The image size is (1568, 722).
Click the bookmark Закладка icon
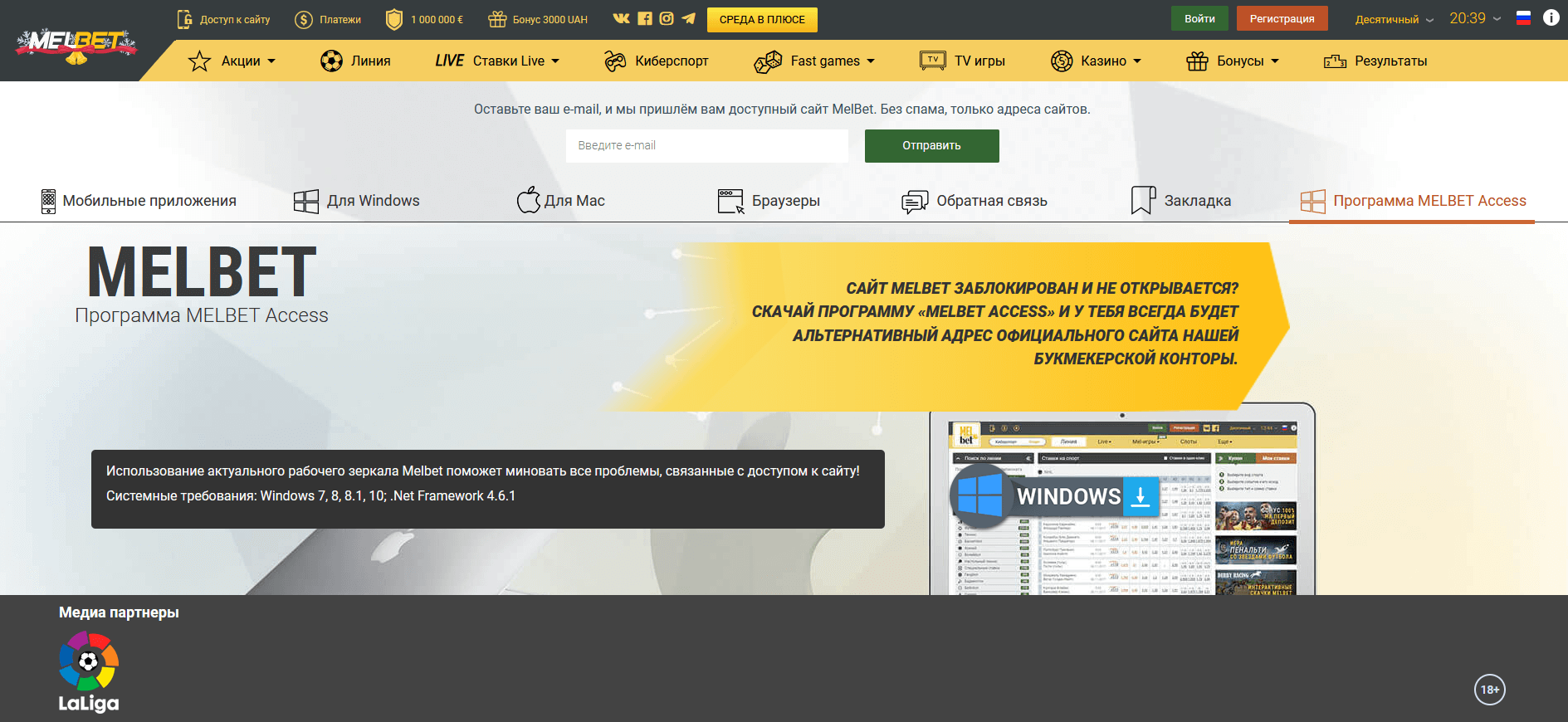pos(1143,200)
